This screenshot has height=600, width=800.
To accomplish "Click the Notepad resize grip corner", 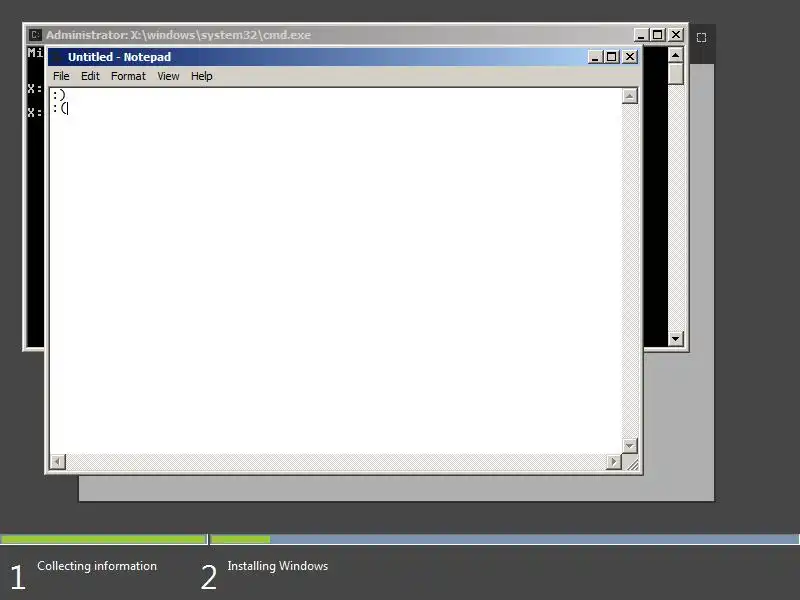I will pyautogui.click(x=632, y=463).
